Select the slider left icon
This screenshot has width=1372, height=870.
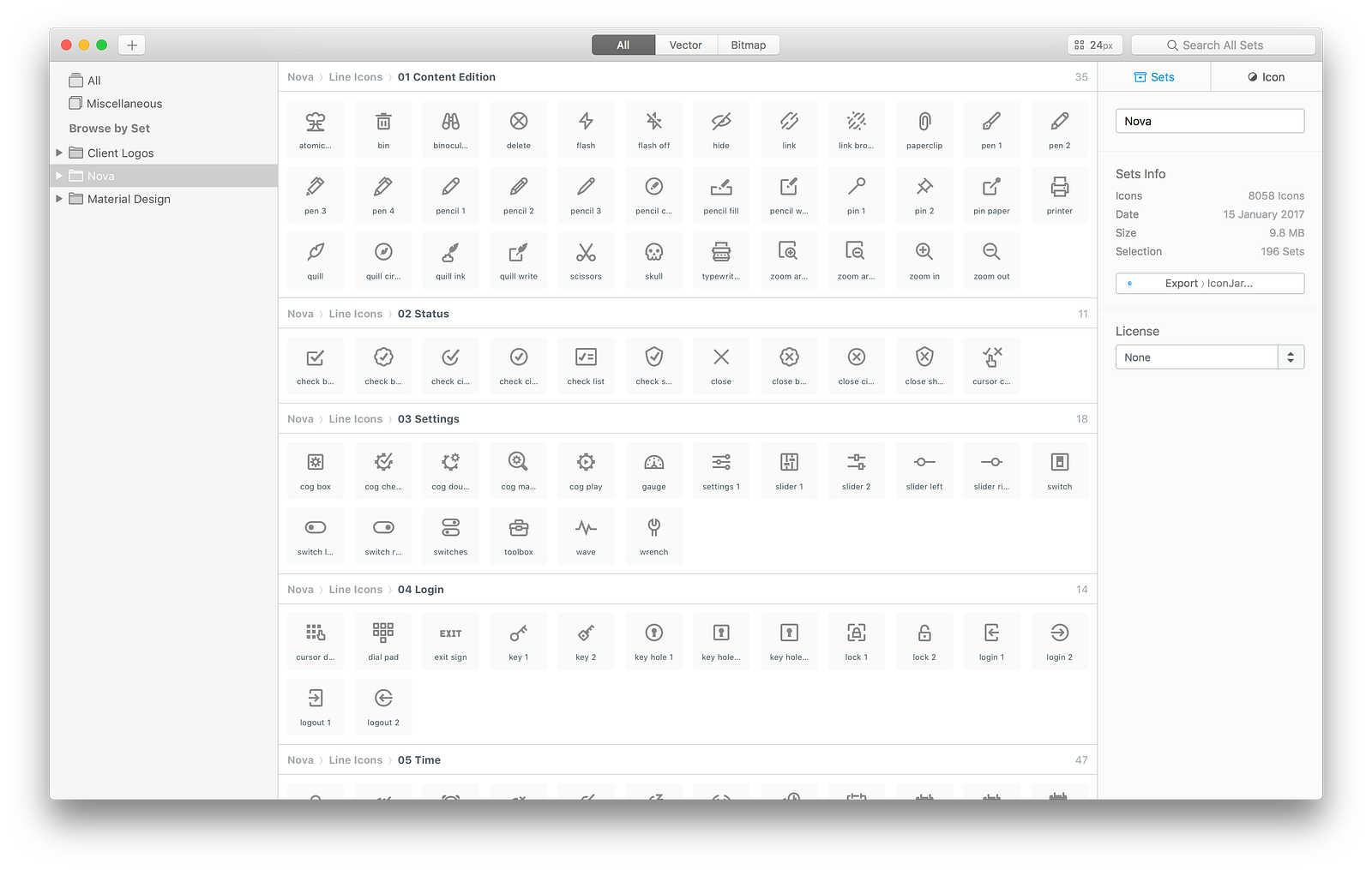(924, 471)
